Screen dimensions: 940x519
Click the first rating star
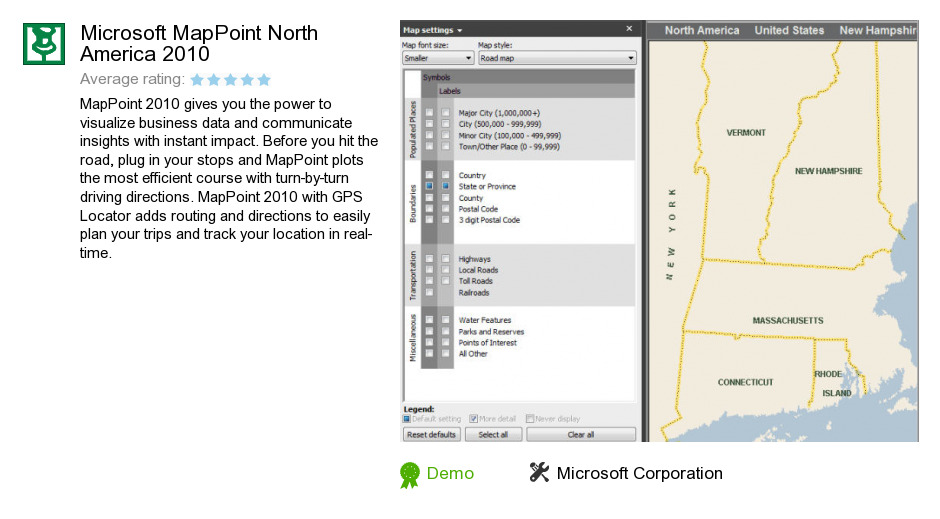coord(197,80)
